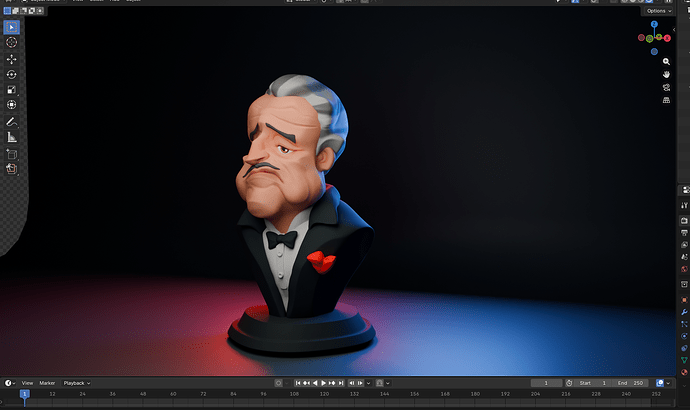Click the blue Z axis gizmo ball
The image size is (690, 410).
[x=654, y=24]
